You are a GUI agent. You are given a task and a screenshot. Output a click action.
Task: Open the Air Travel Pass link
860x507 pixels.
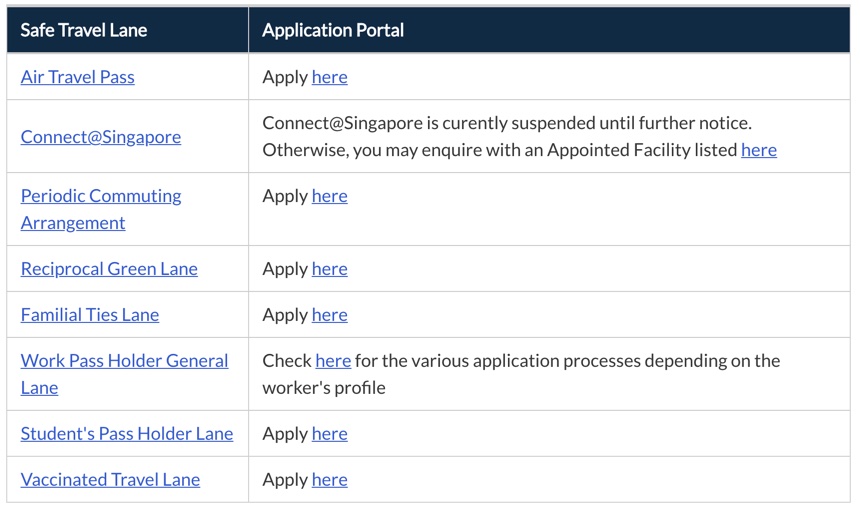[x=77, y=77]
